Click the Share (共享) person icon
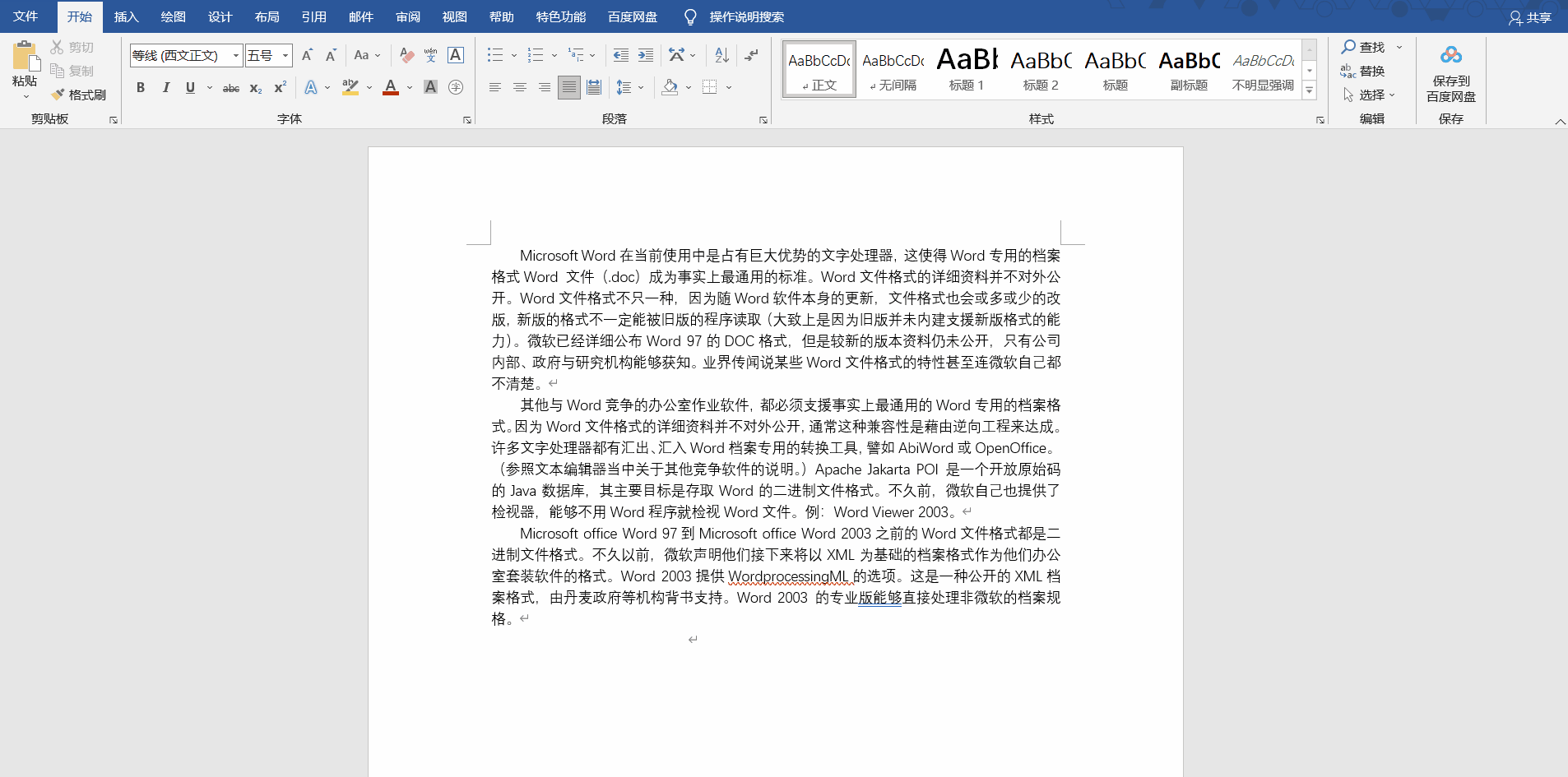This screenshot has height=777, width=1568. (x=1515, y=17)
